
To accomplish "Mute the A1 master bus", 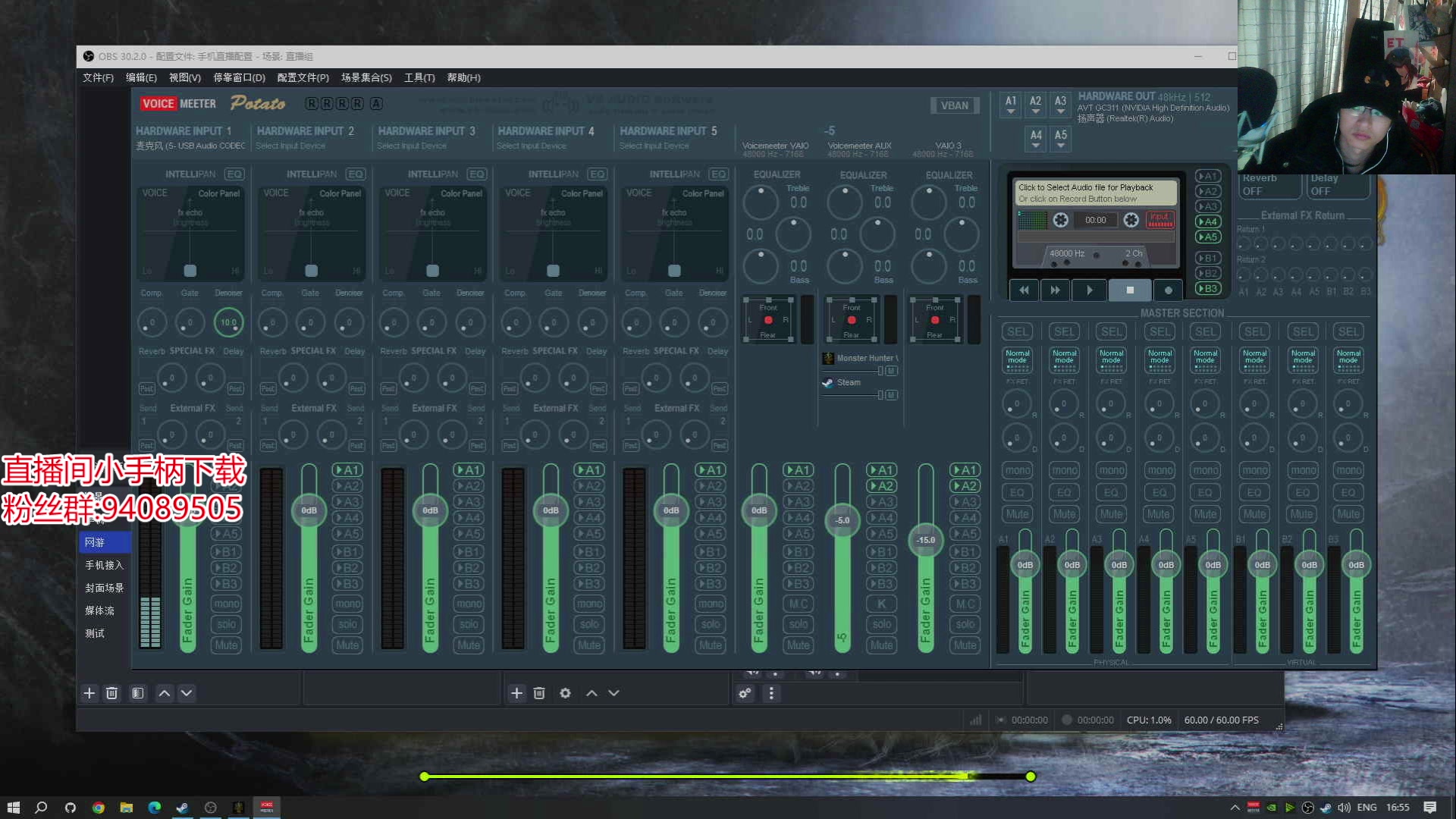I will 1017,514.
